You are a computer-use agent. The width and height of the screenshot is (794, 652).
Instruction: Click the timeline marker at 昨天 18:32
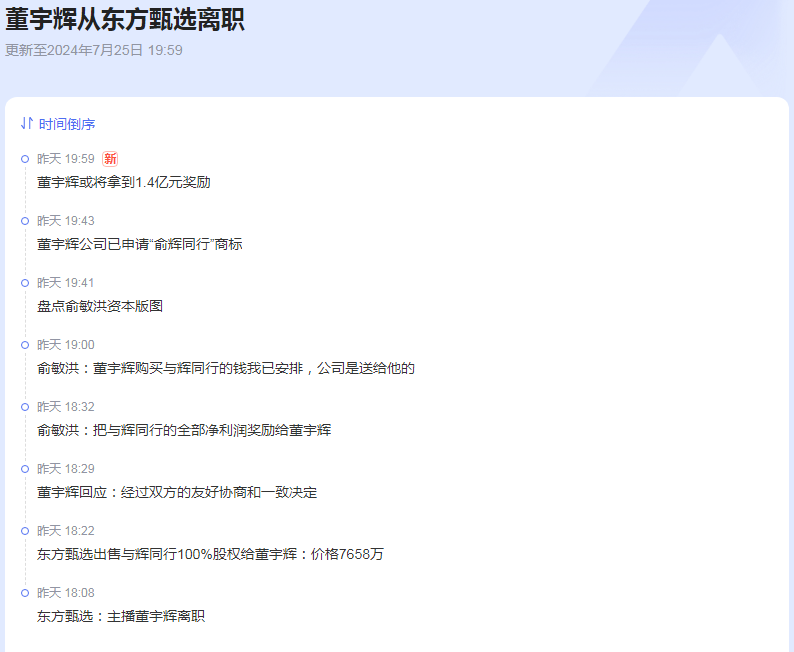25,407
